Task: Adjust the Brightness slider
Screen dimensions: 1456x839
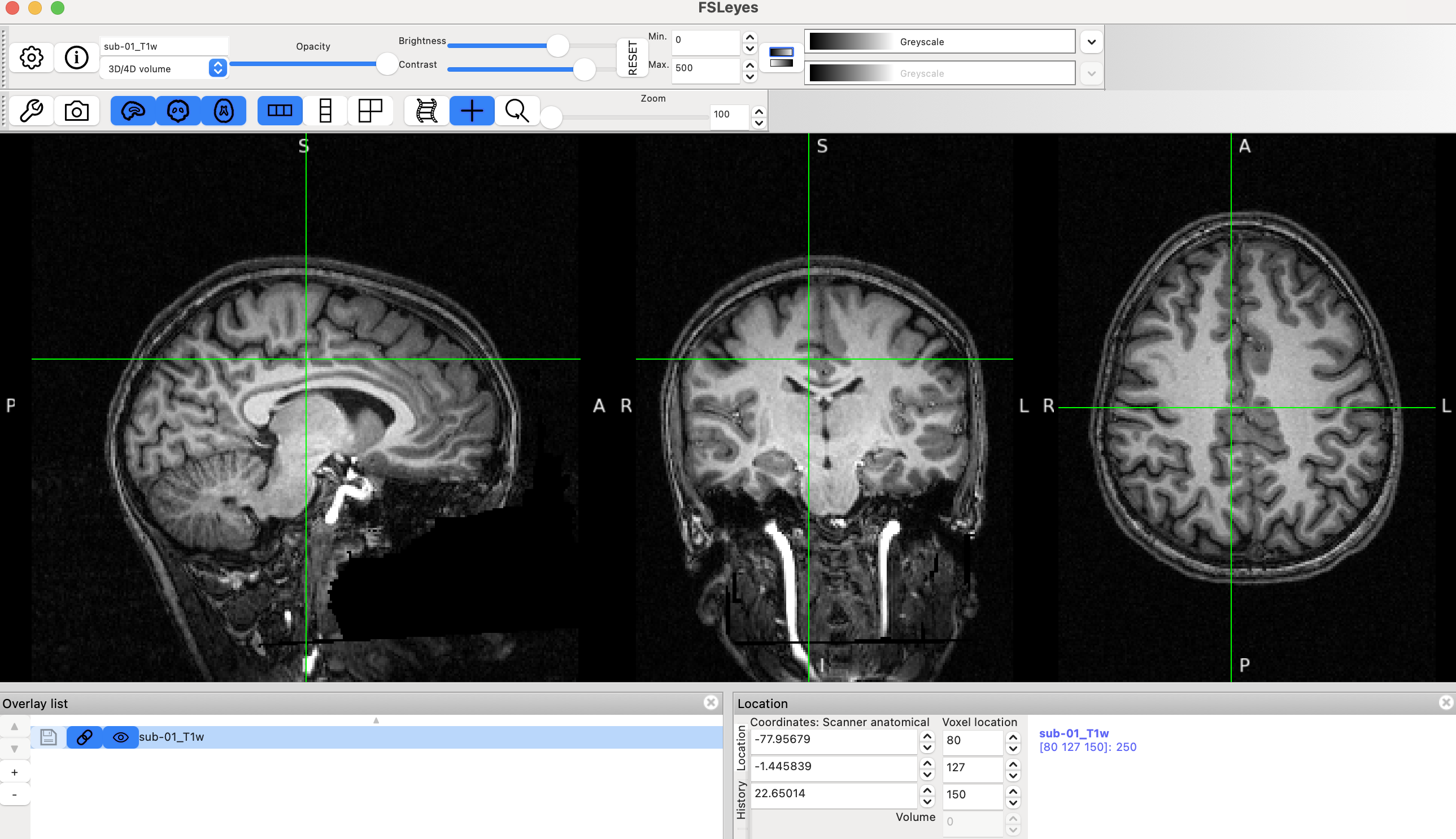Action: pyautogui.click(x=531, y=46)
